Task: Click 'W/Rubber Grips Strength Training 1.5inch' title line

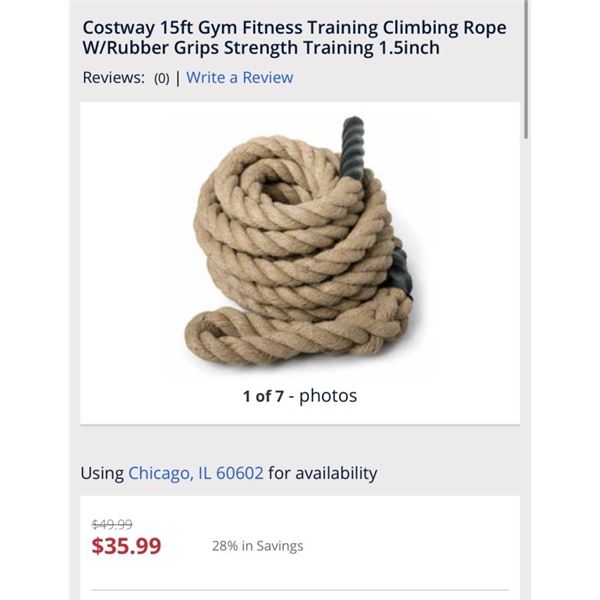Action: tap(261, 48)
